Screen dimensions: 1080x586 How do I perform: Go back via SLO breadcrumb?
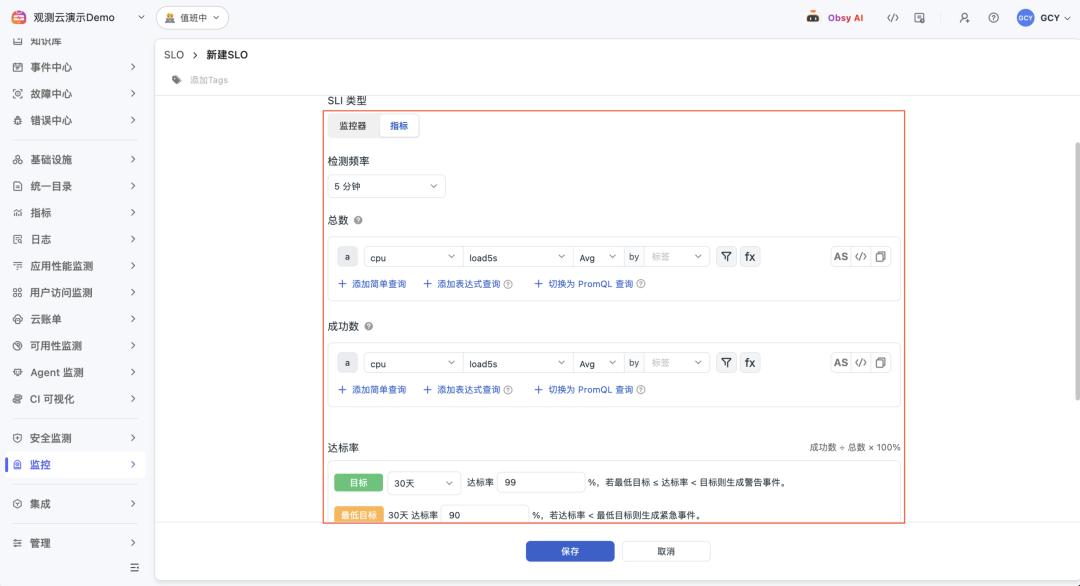174,55
